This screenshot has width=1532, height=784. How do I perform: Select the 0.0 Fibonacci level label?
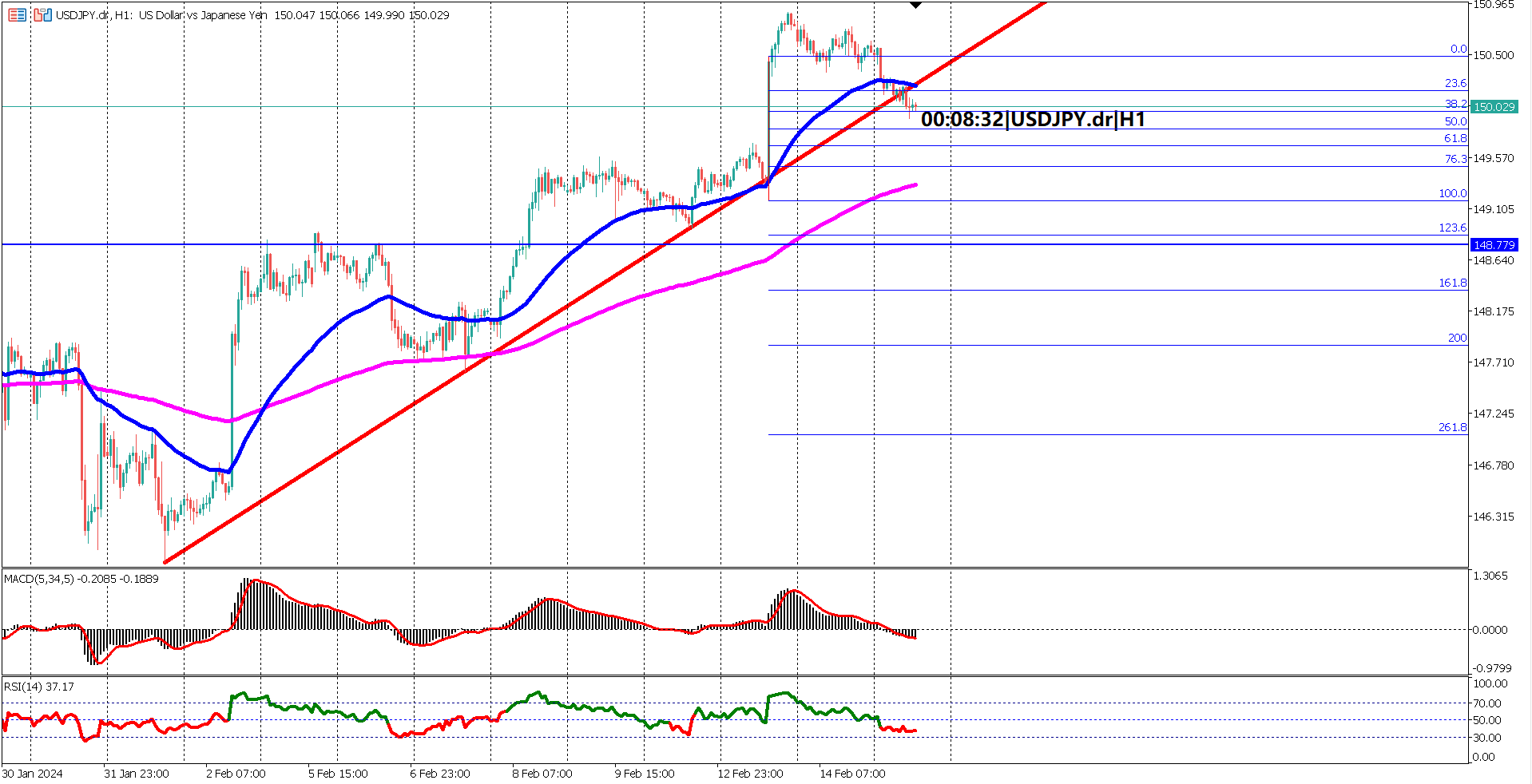pos(1458,49)
